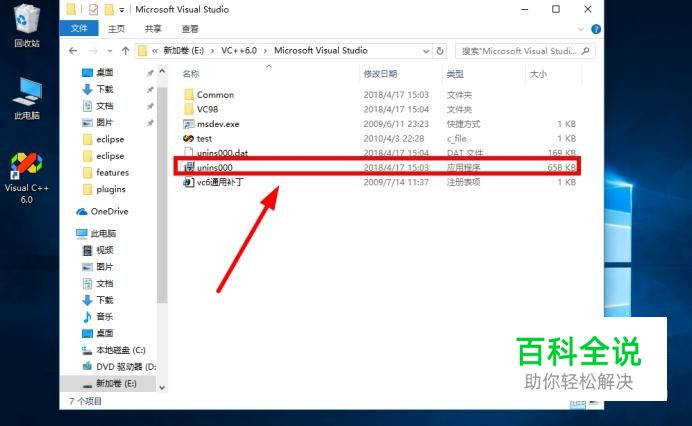692x426 pixels.
Task: Open the plugins folder in navigation pane
Action: coord(105,189)
